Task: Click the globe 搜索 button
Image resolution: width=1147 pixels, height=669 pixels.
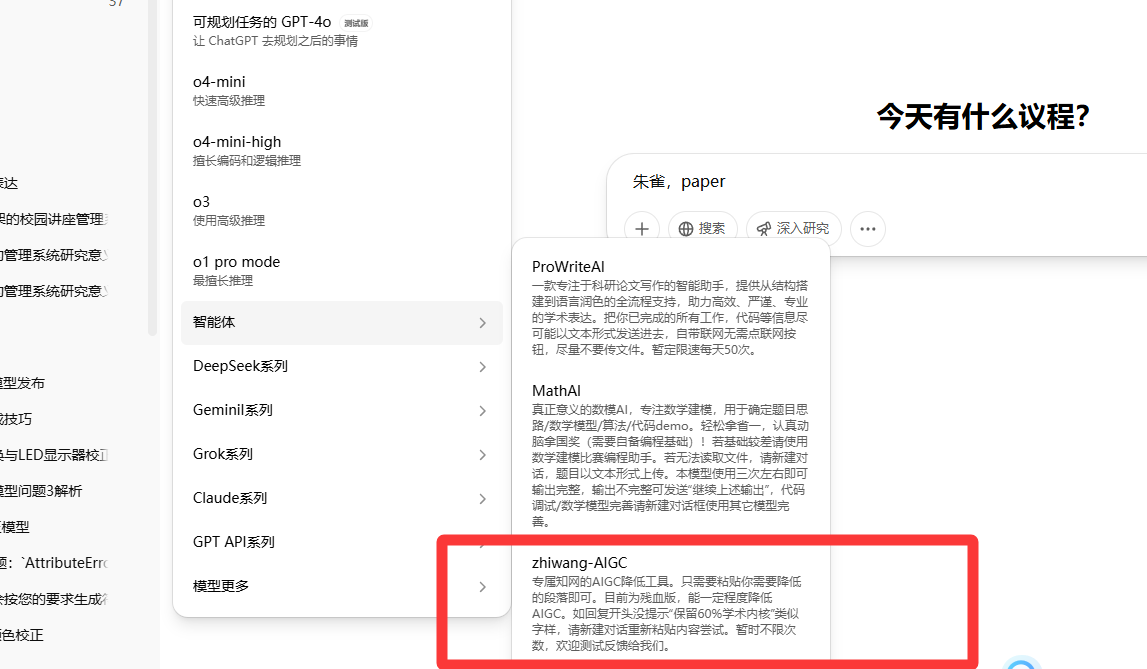Action: pos(702,229)
